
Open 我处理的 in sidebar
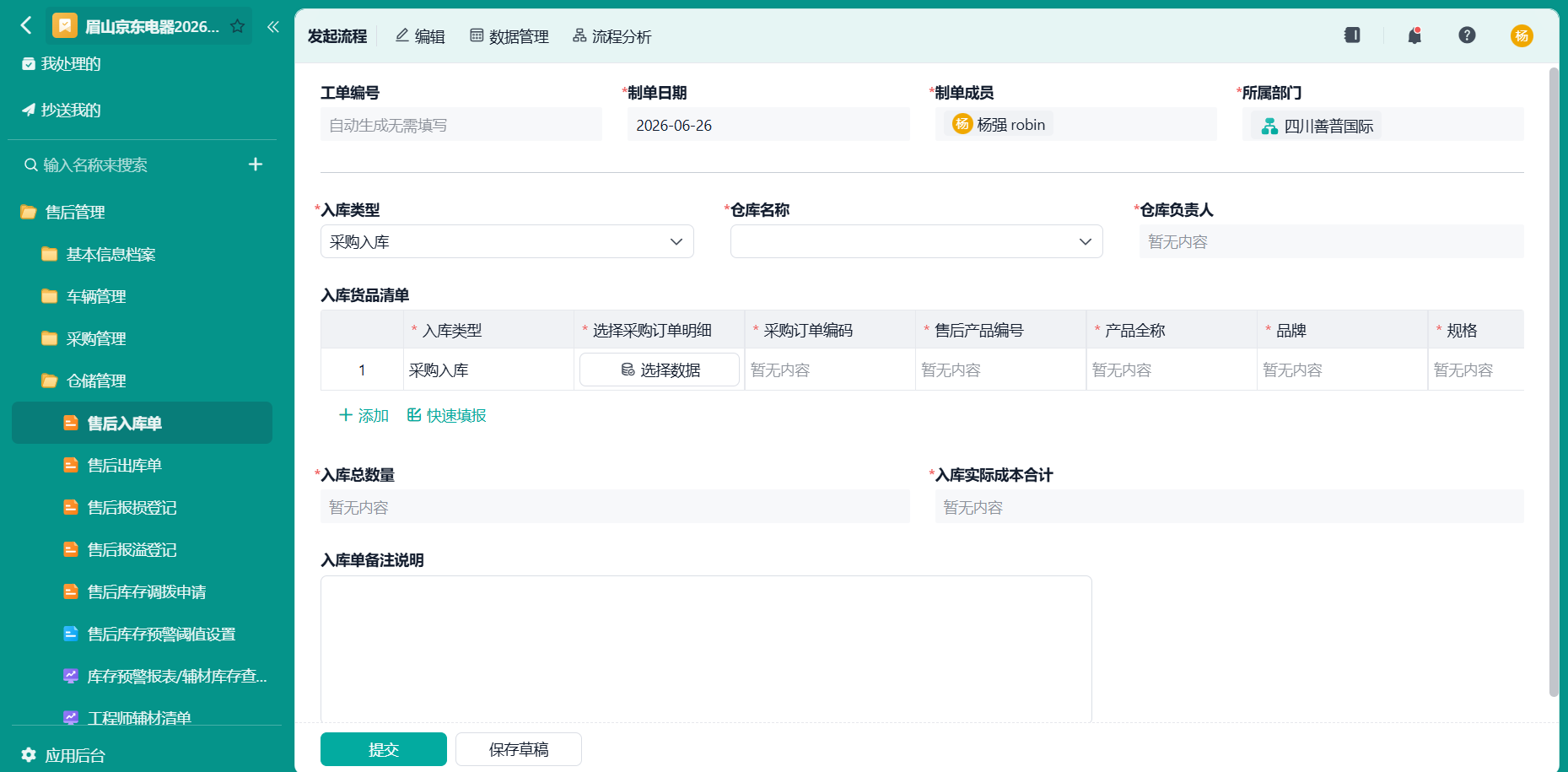(x=61, y=64)
